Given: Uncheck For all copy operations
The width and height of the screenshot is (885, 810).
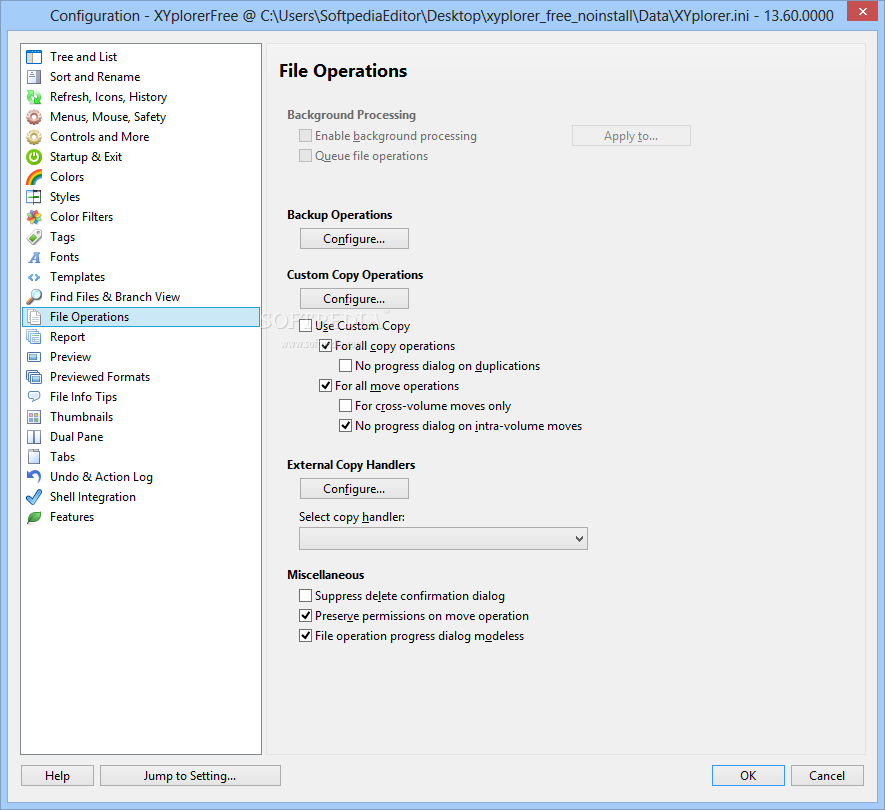Looking at the screenshot, I should pyautogui.click(x=325, y=345).
